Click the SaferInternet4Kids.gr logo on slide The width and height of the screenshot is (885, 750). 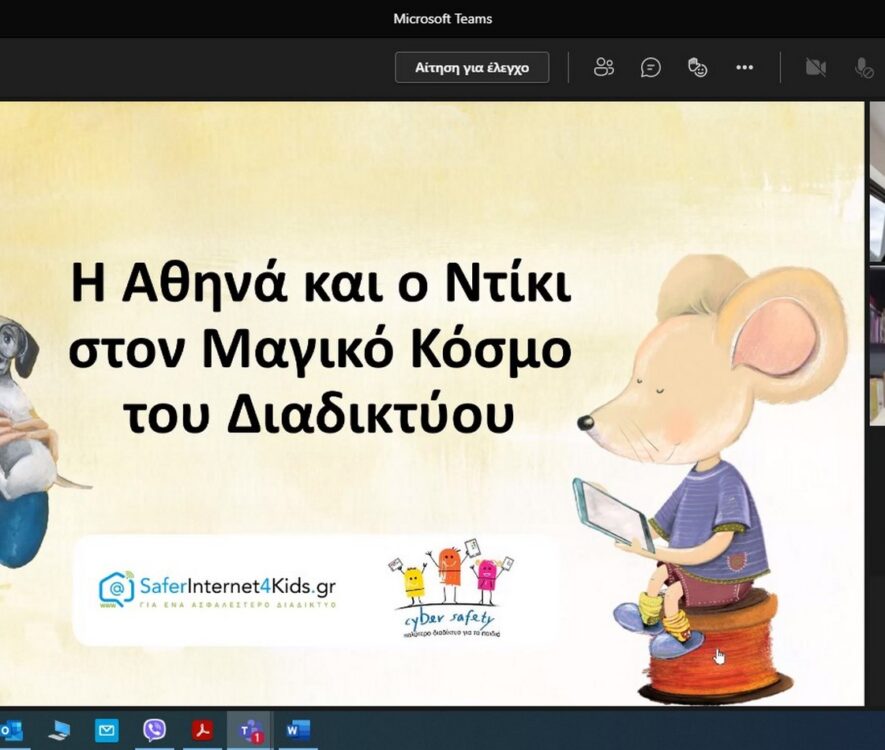click(x=217, y=590)
